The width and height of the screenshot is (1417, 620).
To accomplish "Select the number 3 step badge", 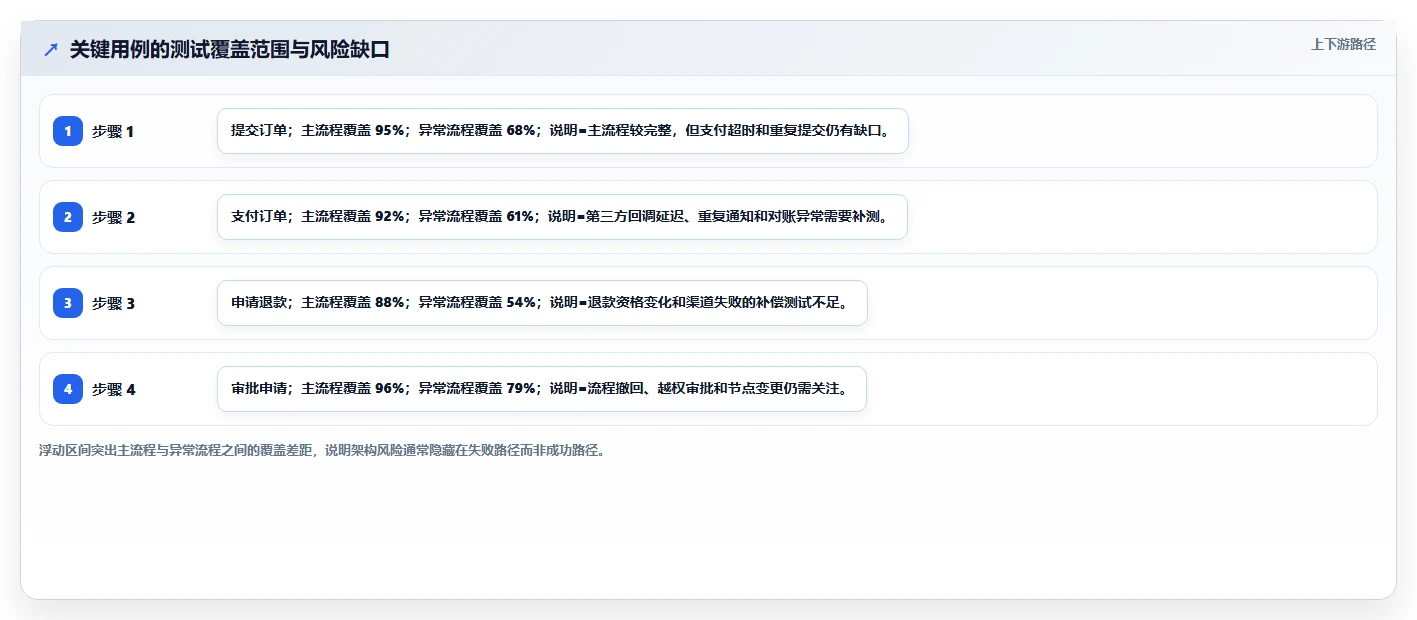I will (x=68, y=303).
